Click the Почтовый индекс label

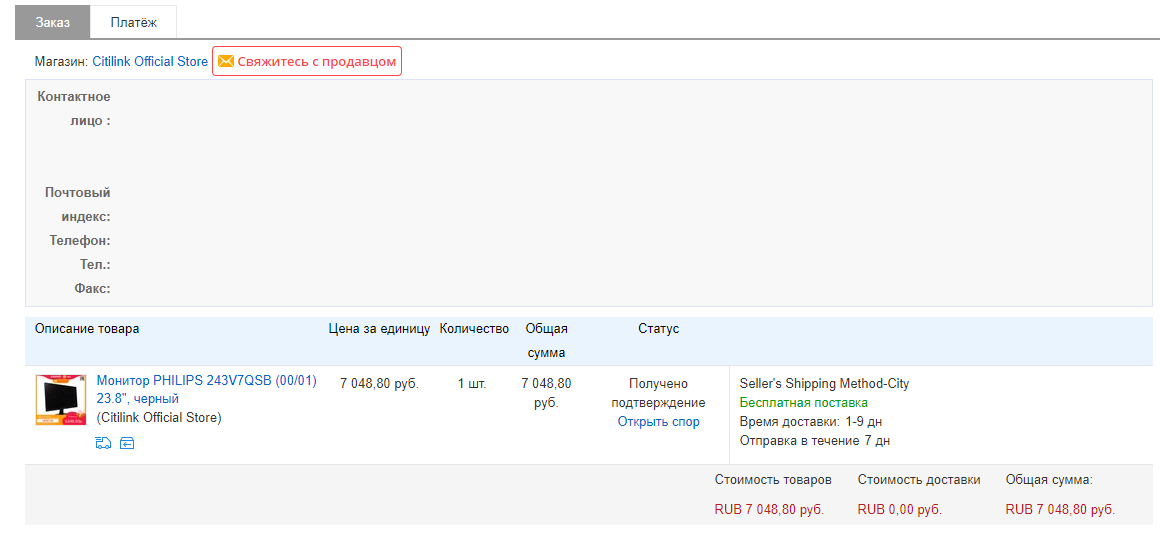tap(78, 205)
